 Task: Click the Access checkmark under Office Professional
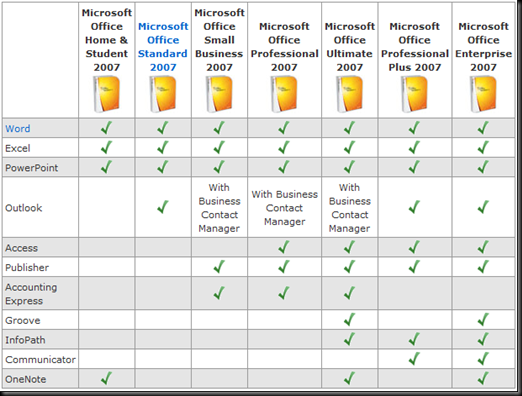(x=284, y=247)
